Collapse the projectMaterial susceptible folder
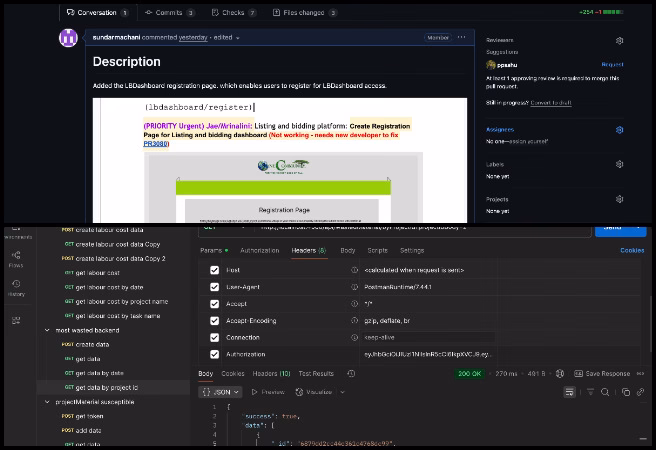Image resolution: width=656 pixels, height=450 pixels. pyautogui.click(x=47, y=401)
